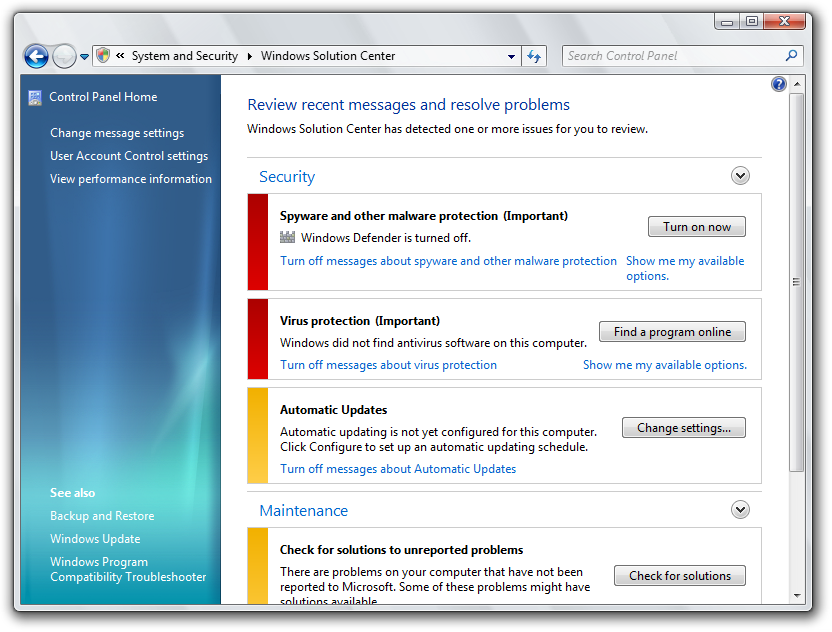Click 'Check for solutions to unreported problems' title
The height and width of the screenshot is (632, 832).
tap(401, 550)
